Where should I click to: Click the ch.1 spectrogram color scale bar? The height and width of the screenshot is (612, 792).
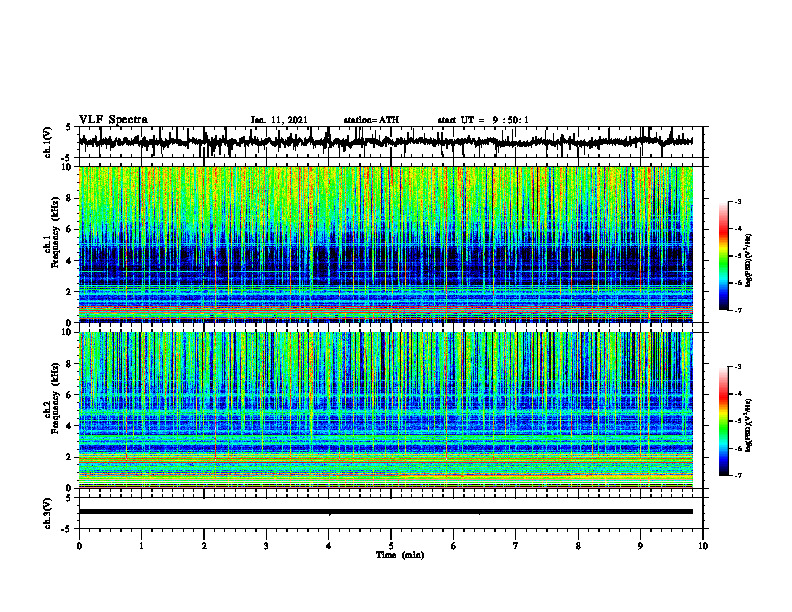coord(724,255)
